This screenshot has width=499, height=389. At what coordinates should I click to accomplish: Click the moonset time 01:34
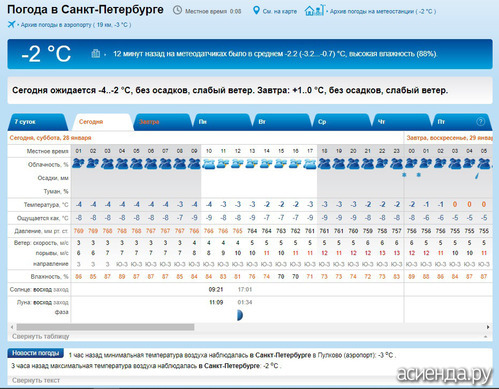(x=245, y=302)
